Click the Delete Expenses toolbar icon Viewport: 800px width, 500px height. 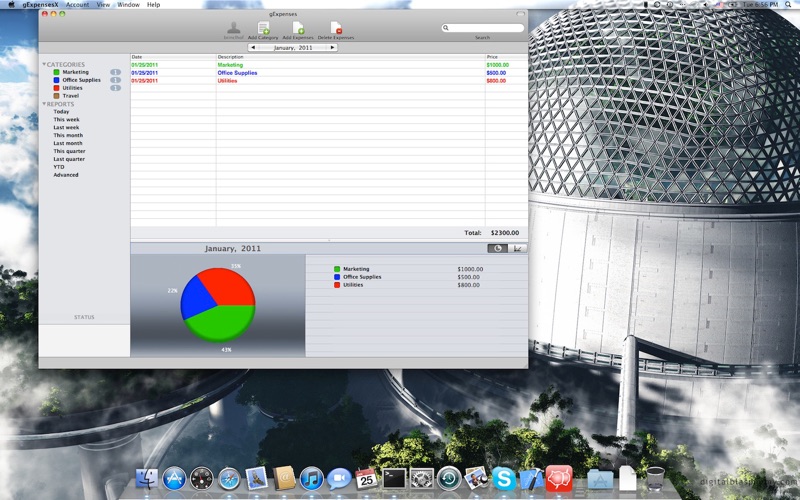click(336, 28)
